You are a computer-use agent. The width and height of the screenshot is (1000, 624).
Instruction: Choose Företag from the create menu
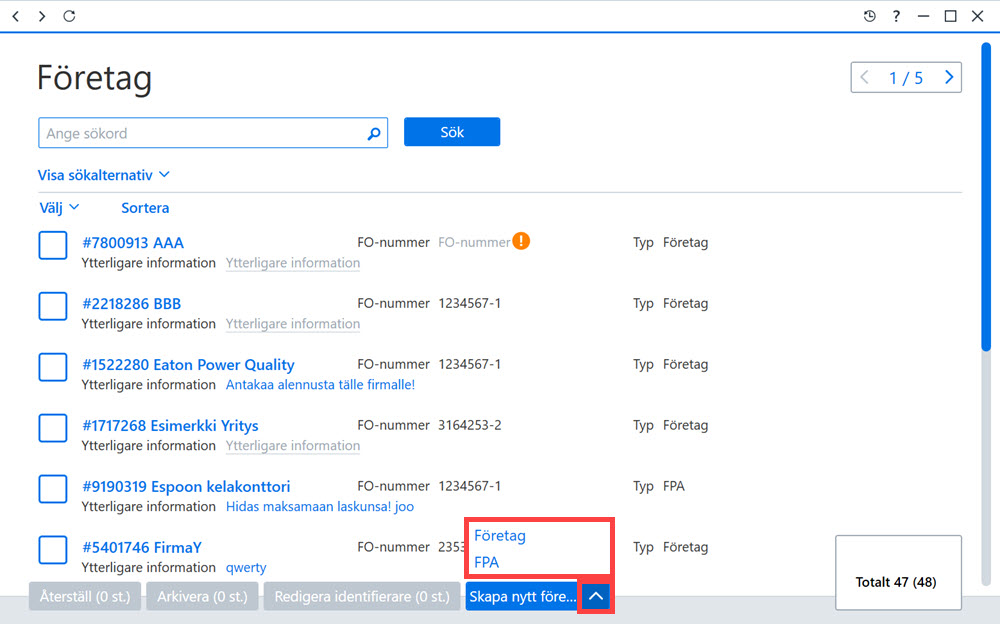click(x=500, y=536)
